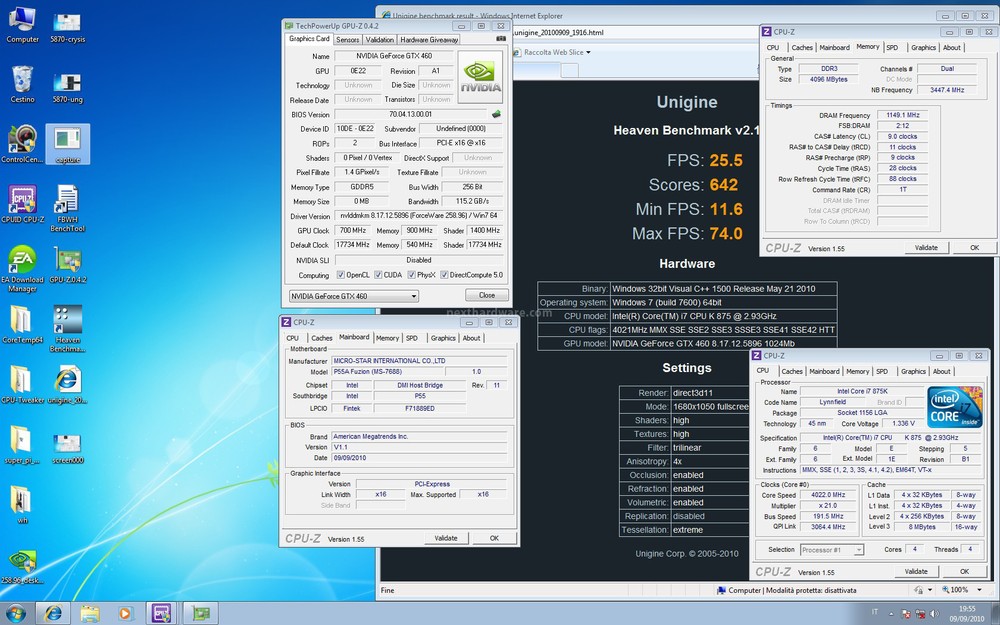Launch Windows Media Player from the taskbar
Viewport: 1000px width, 625px height.
tap(125, 614)
